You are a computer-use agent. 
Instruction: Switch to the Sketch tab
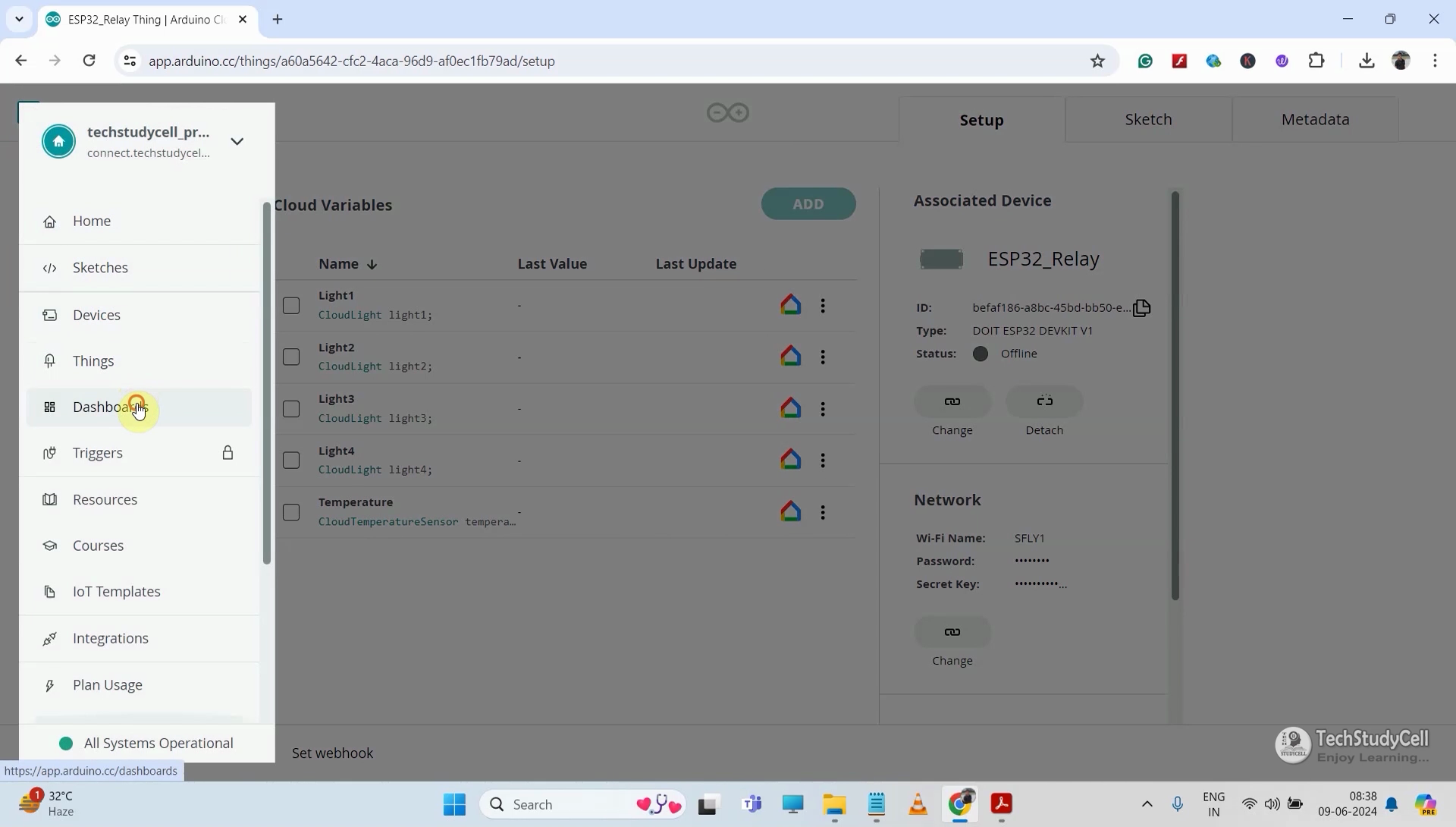[x=1148, y=119]
